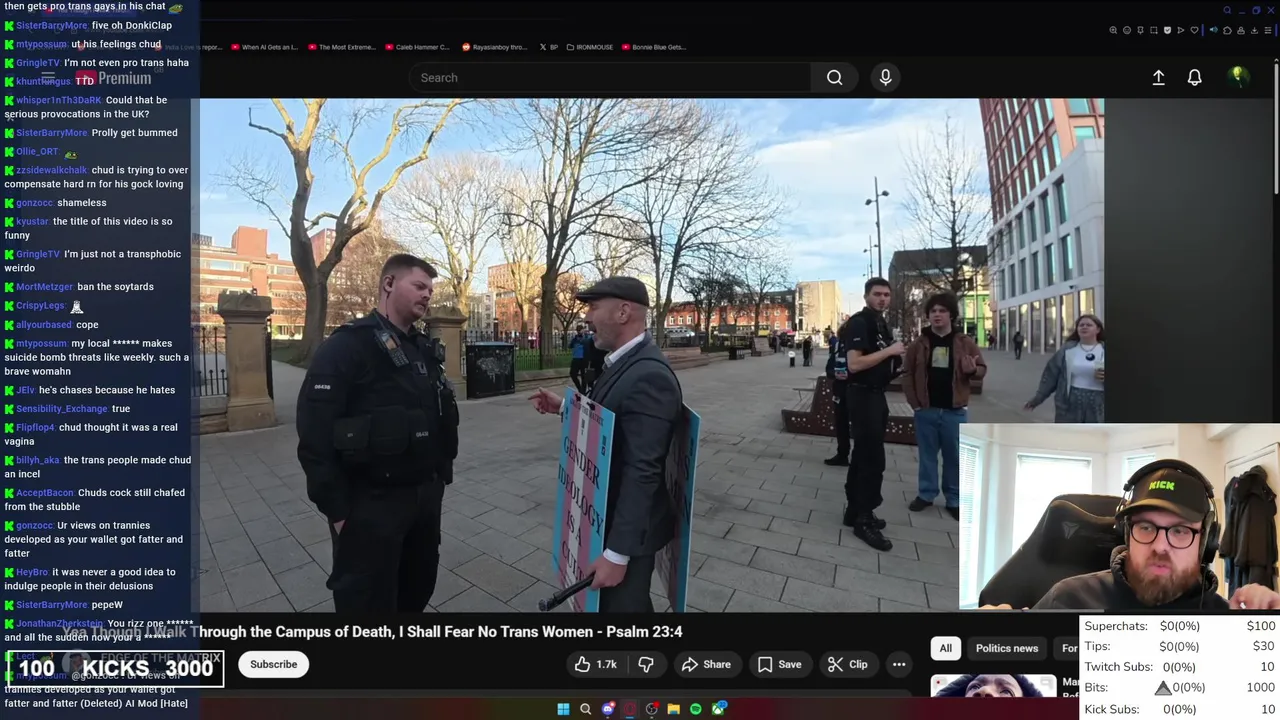
Task: Share the video
Action: coord(706,664)
